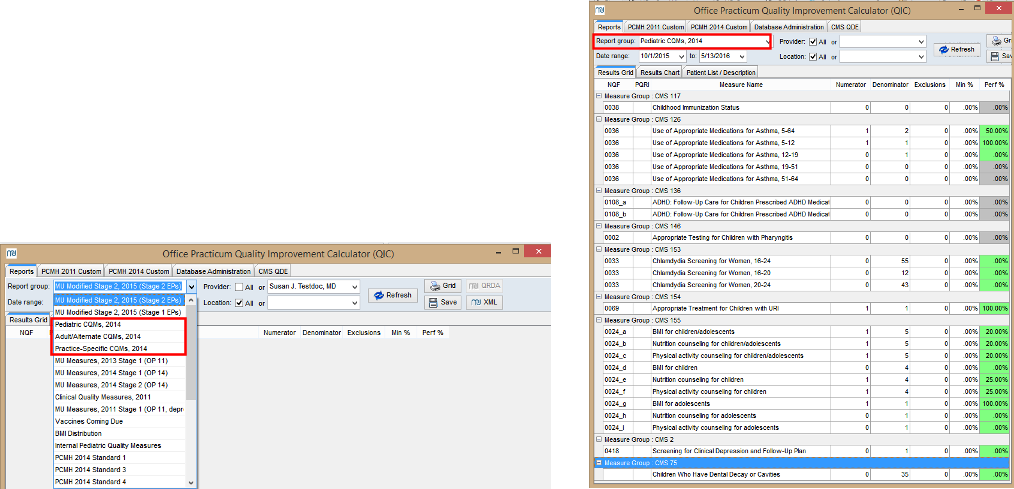Click dropdown list scrollbar up arrow
The width and height of the screenshot is (1014, 489).
(191, 299)
